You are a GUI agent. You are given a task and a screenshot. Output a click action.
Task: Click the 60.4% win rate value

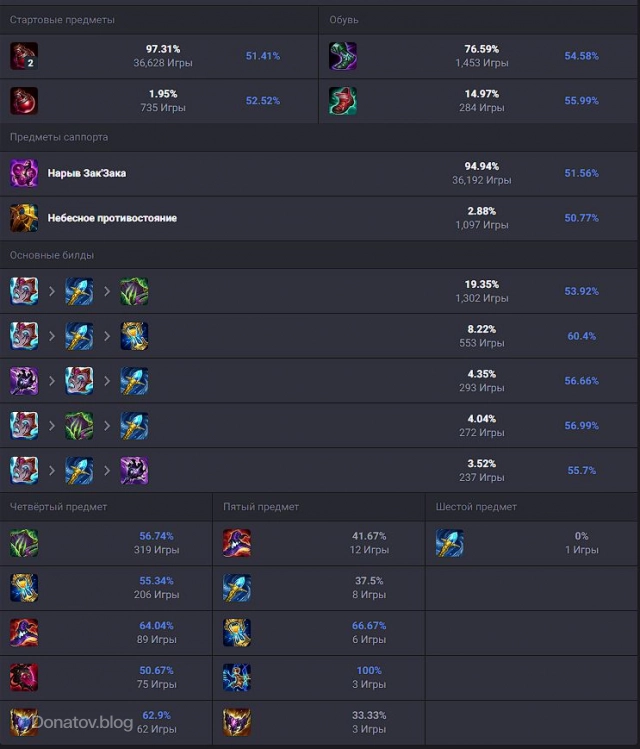point(581,336)
